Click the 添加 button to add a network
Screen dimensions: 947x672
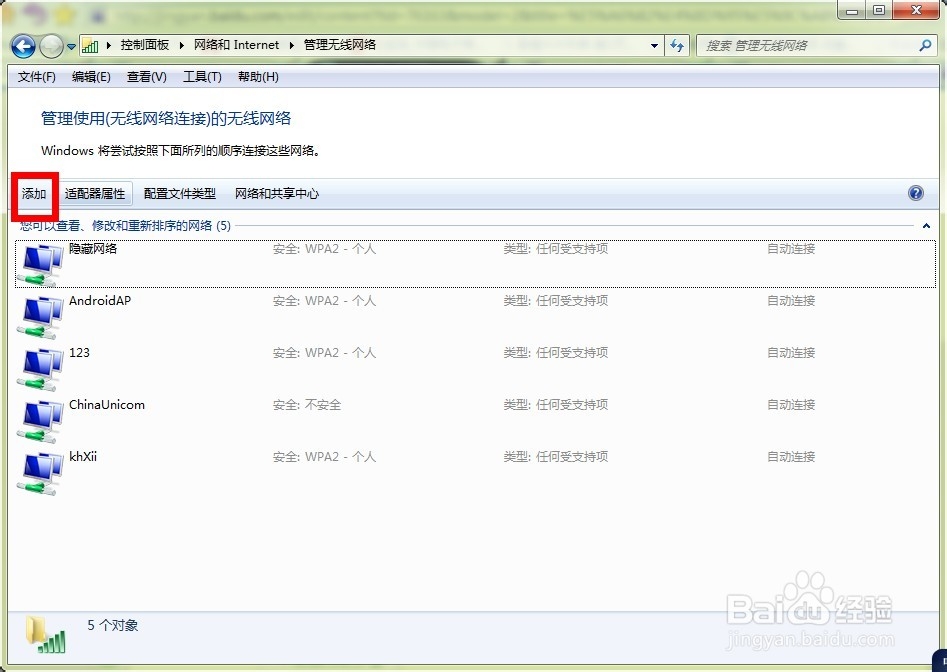[33, 194]
